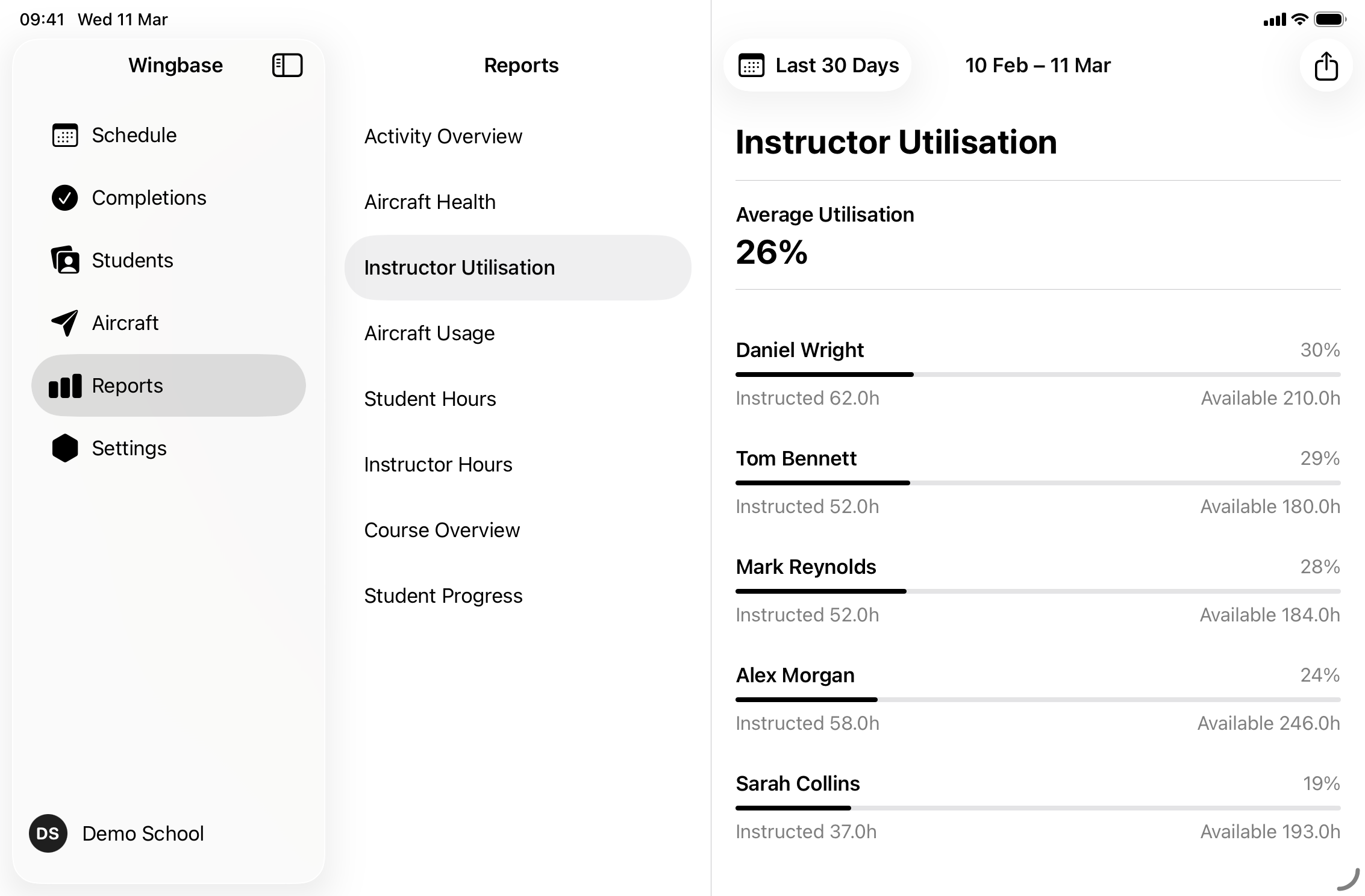
Task: Click the DS avatar badge
Action: [x=48, y=833]
